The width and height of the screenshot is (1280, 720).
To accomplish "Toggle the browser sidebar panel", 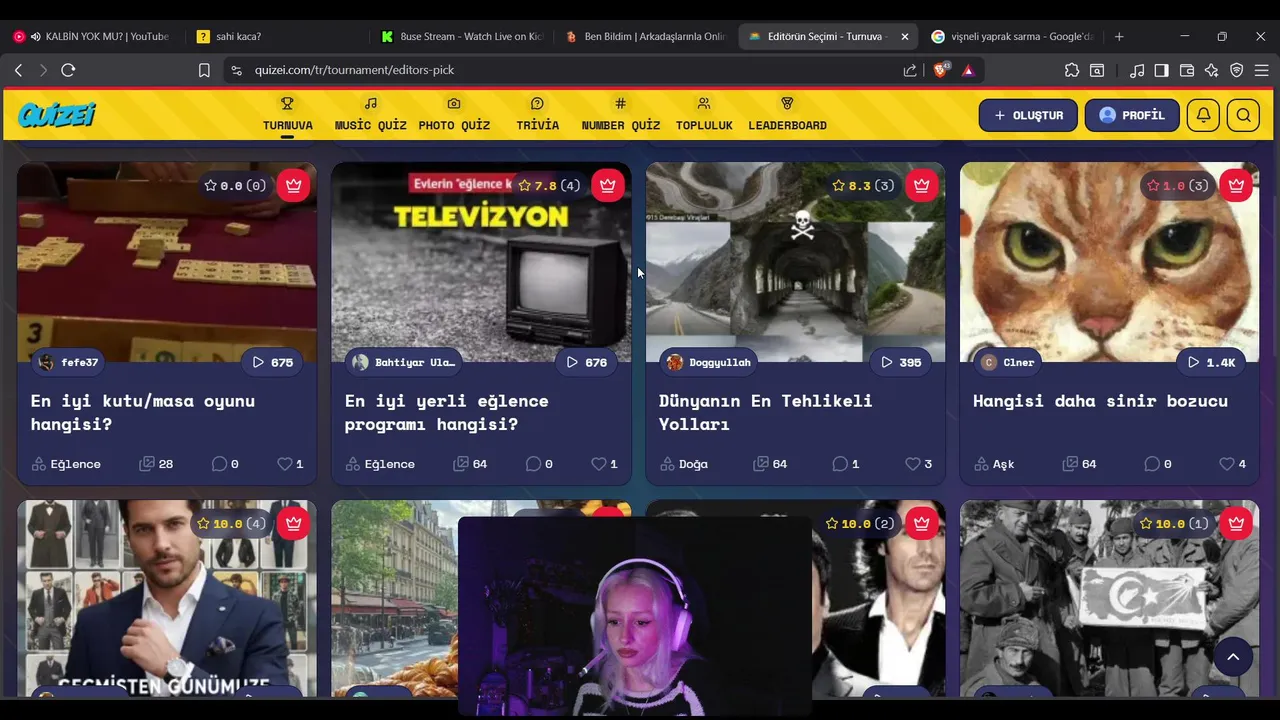I will [1161, 70].
